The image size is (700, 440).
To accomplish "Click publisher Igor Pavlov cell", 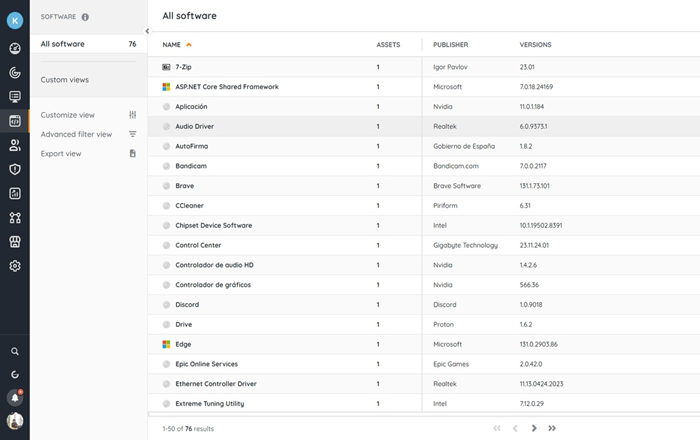I will [x=450, y=67].
